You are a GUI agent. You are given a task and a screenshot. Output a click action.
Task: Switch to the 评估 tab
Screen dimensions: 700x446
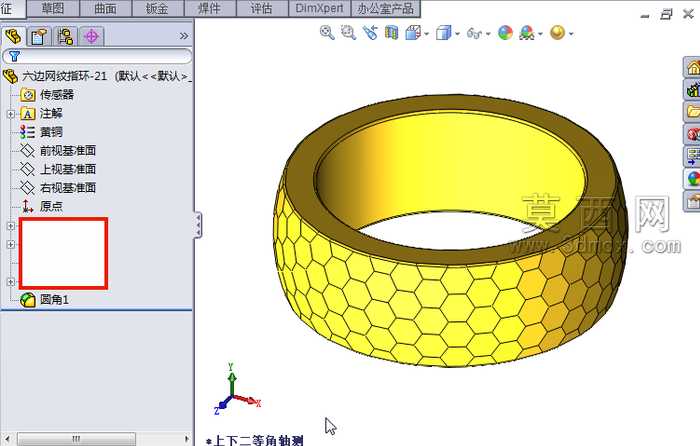(x=262, y=8)
